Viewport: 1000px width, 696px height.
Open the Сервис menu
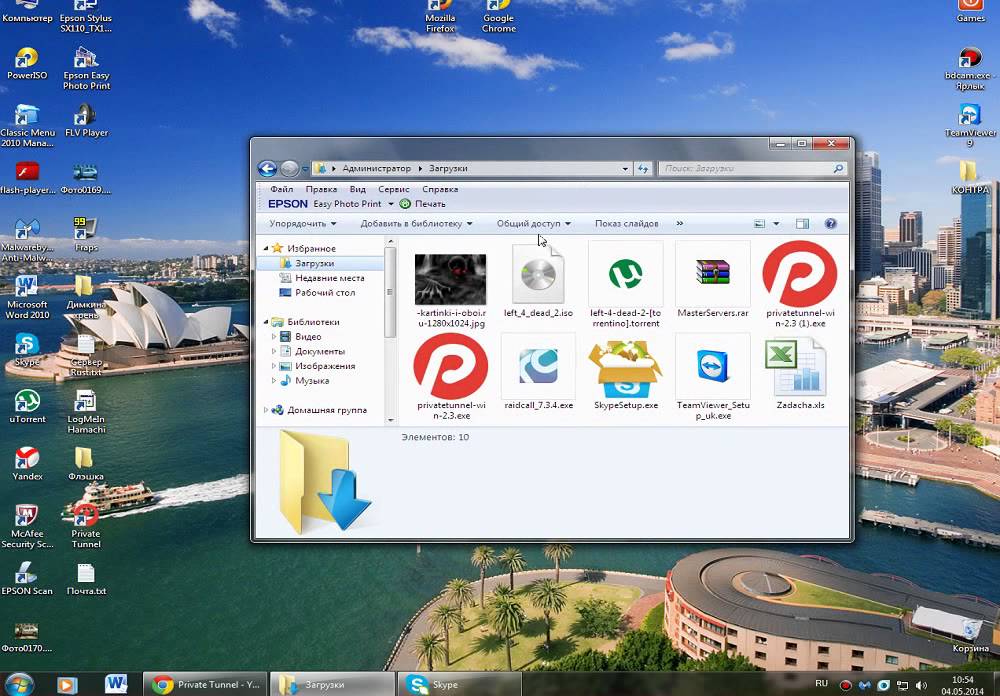pyautogui.click(x=393, y=189)
